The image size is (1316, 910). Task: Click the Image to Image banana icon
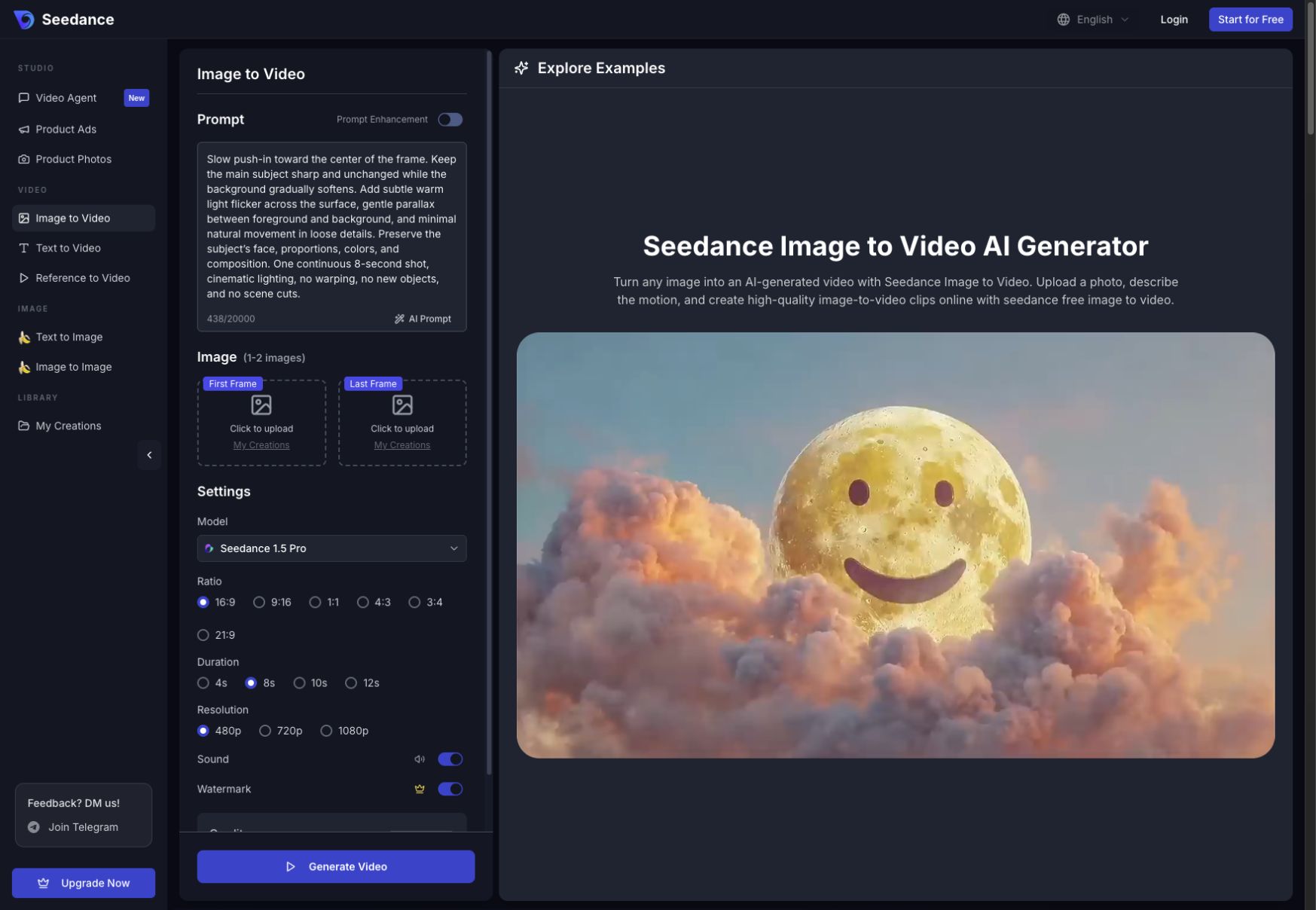pos(24,367)
